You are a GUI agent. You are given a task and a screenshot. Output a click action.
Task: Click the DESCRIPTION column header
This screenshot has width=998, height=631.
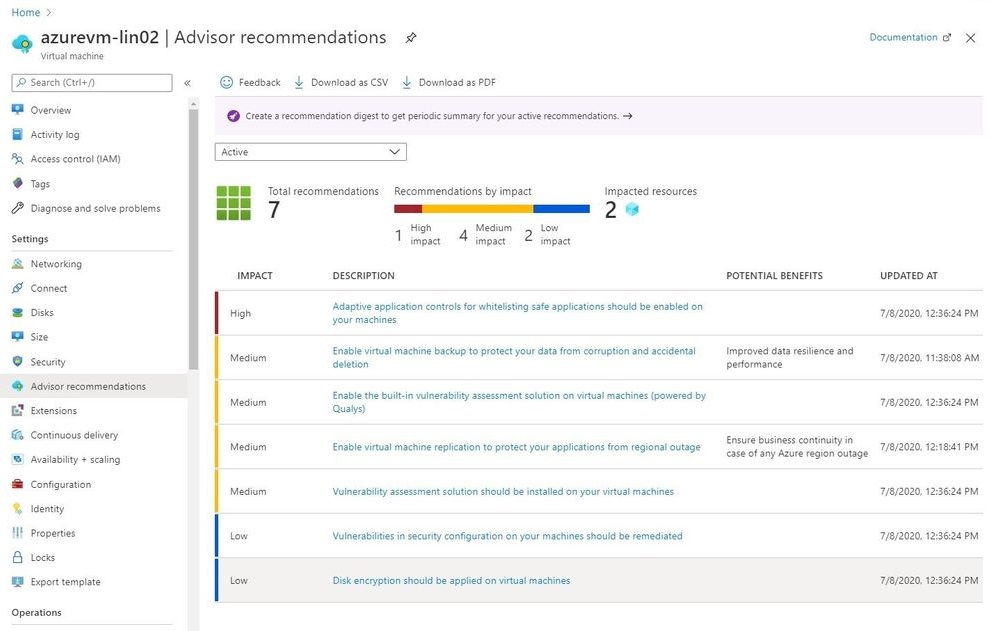363,276
